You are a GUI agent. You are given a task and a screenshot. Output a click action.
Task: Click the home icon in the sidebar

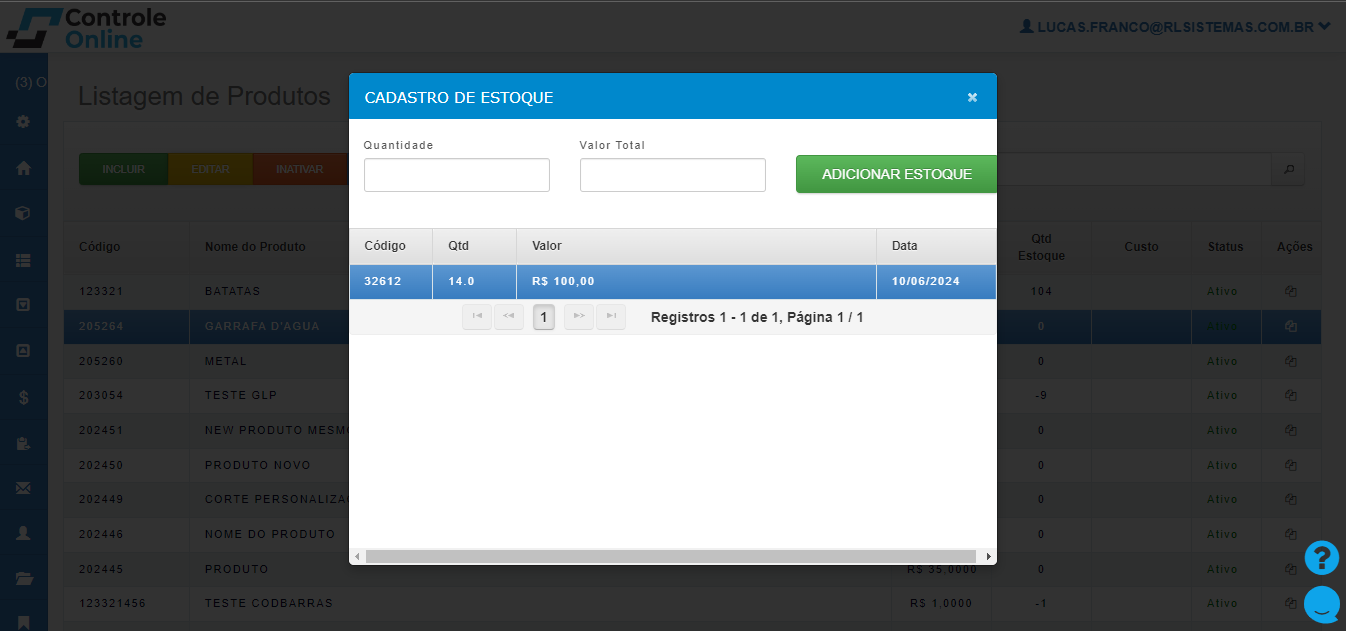24,168
